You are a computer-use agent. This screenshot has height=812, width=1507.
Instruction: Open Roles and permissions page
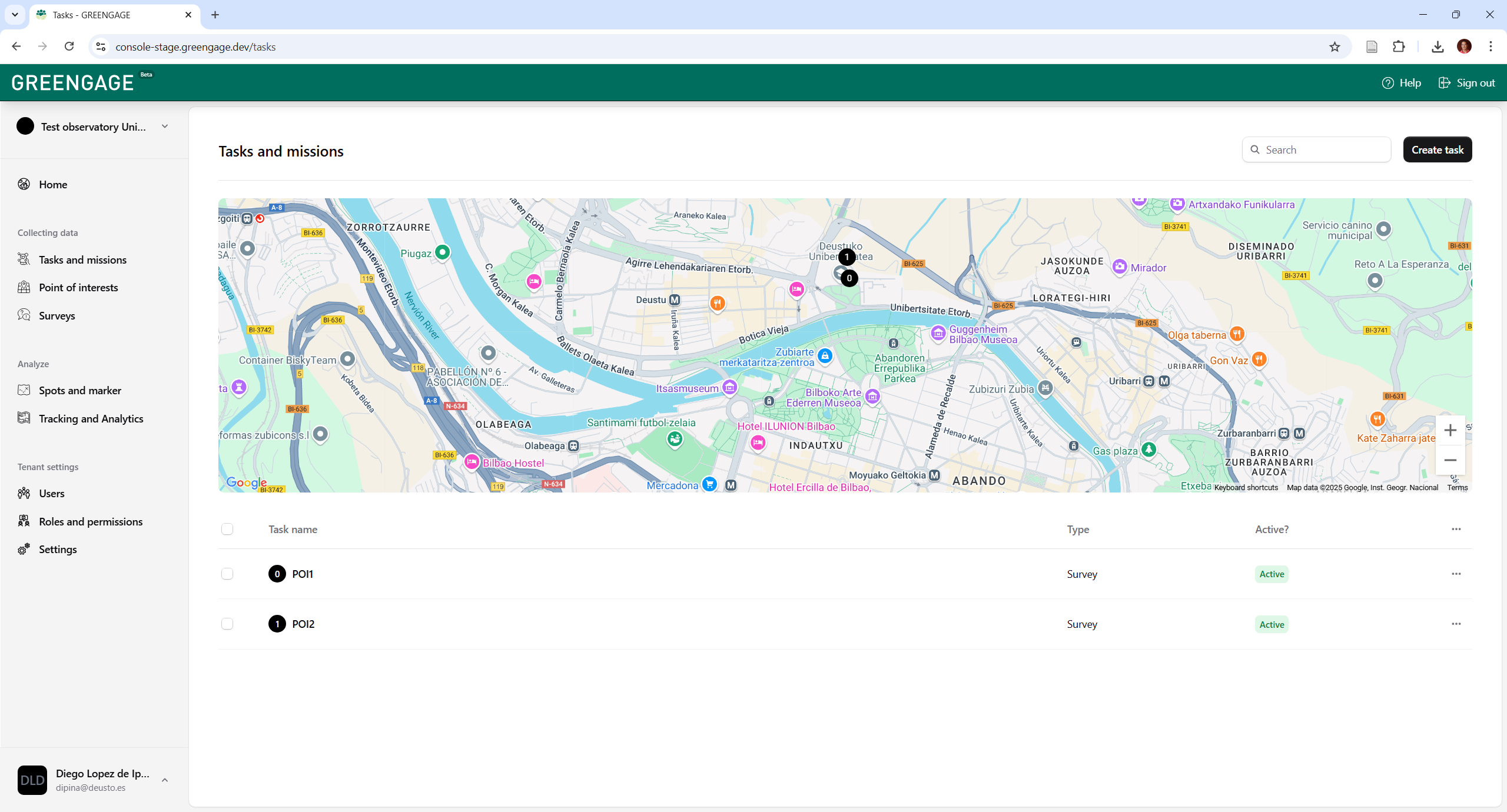[91, 521]
